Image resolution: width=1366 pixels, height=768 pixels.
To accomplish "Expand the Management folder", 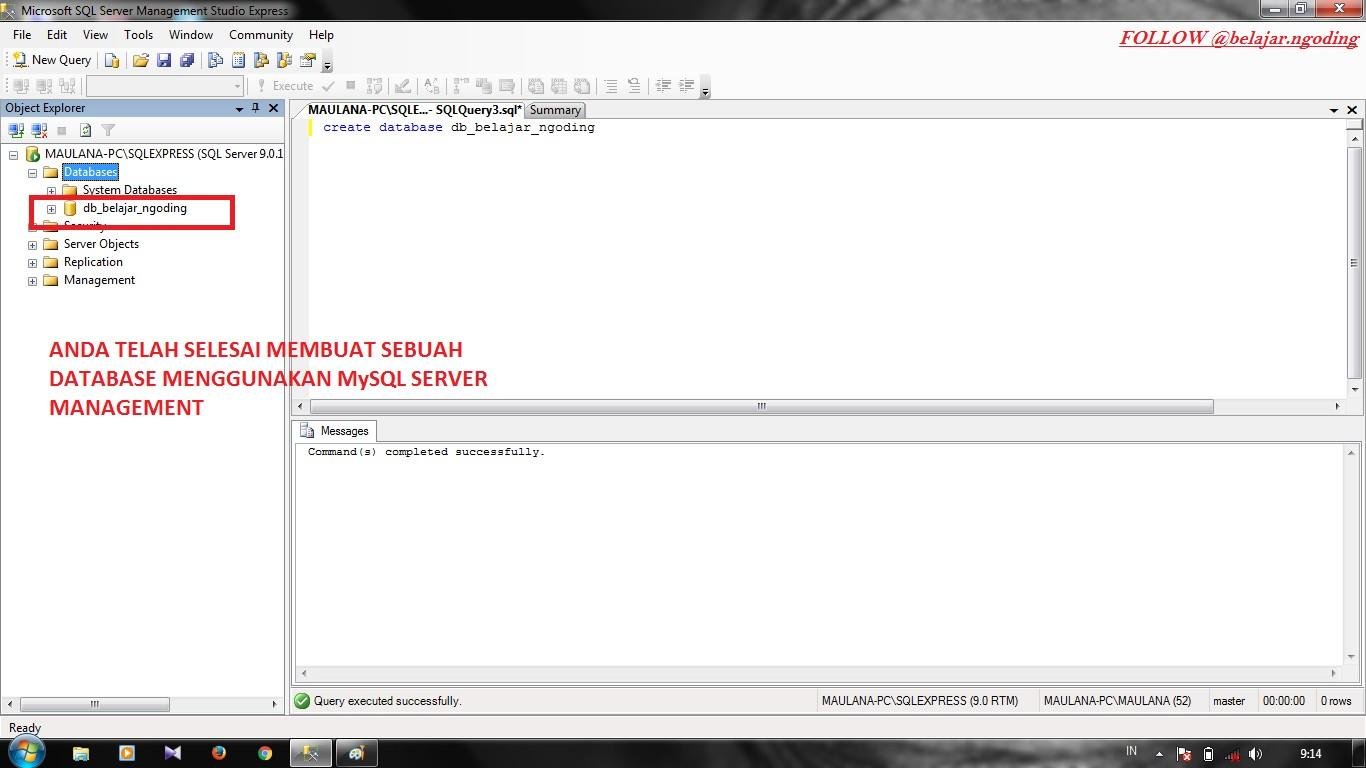I will (x=32, y=281).
